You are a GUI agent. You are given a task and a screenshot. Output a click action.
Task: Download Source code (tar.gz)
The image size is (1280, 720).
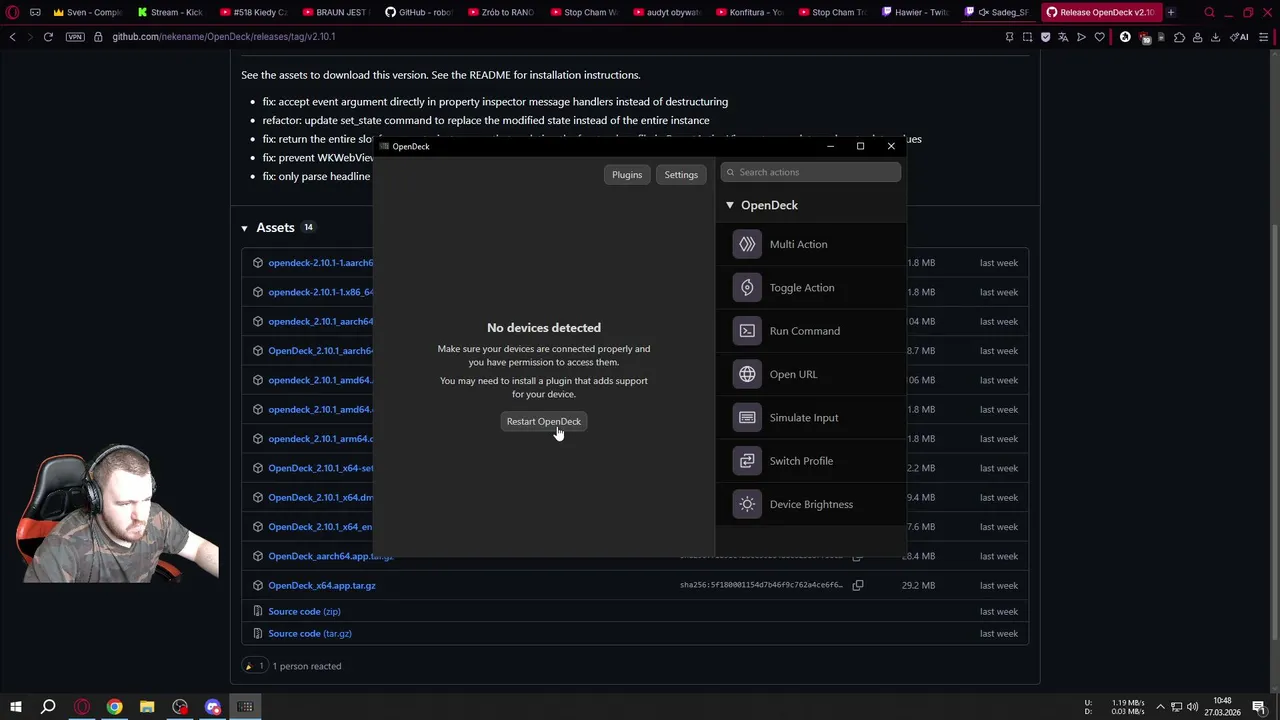(310, 633)
